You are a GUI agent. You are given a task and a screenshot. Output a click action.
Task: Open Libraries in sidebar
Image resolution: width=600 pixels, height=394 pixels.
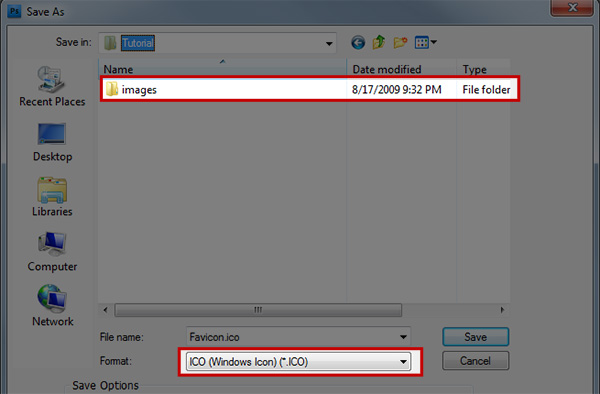[52, 197]
